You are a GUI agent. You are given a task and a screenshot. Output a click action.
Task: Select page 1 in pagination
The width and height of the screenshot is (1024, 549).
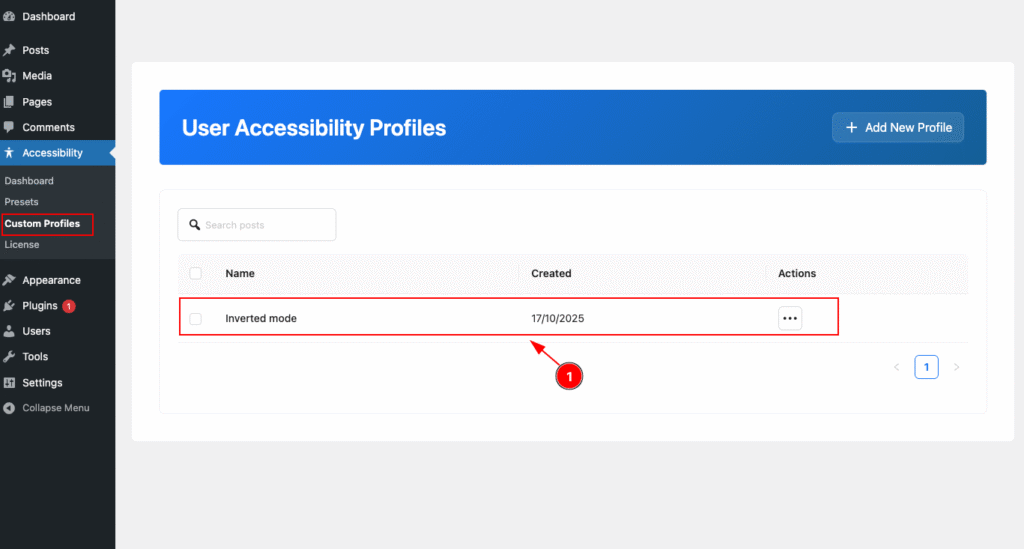[x=926, y=368]
